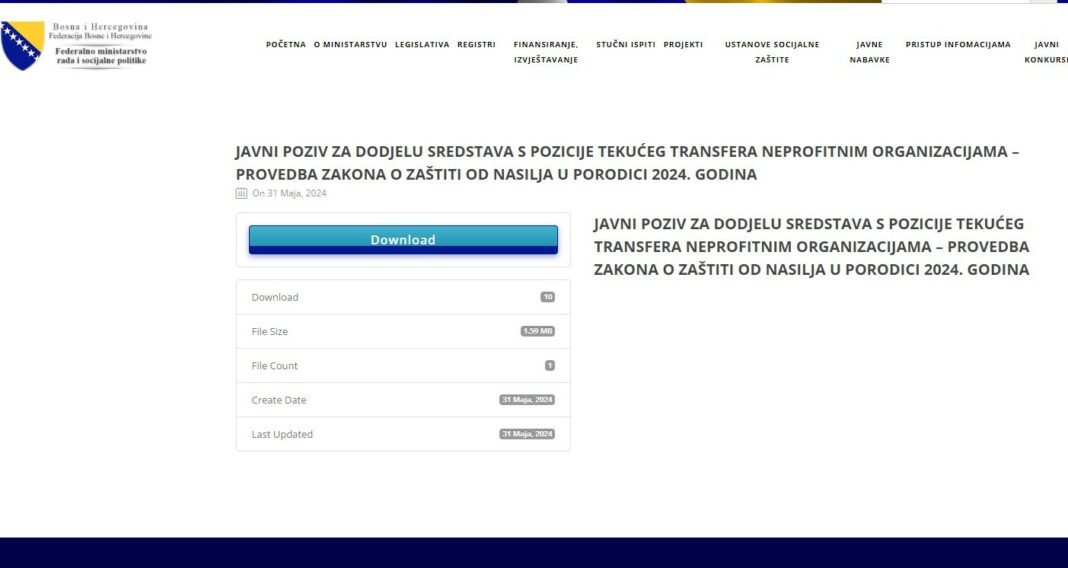This screenshot has width=1068, height=568.
Task: Click the blue Download button
Action: click(403, 240)
